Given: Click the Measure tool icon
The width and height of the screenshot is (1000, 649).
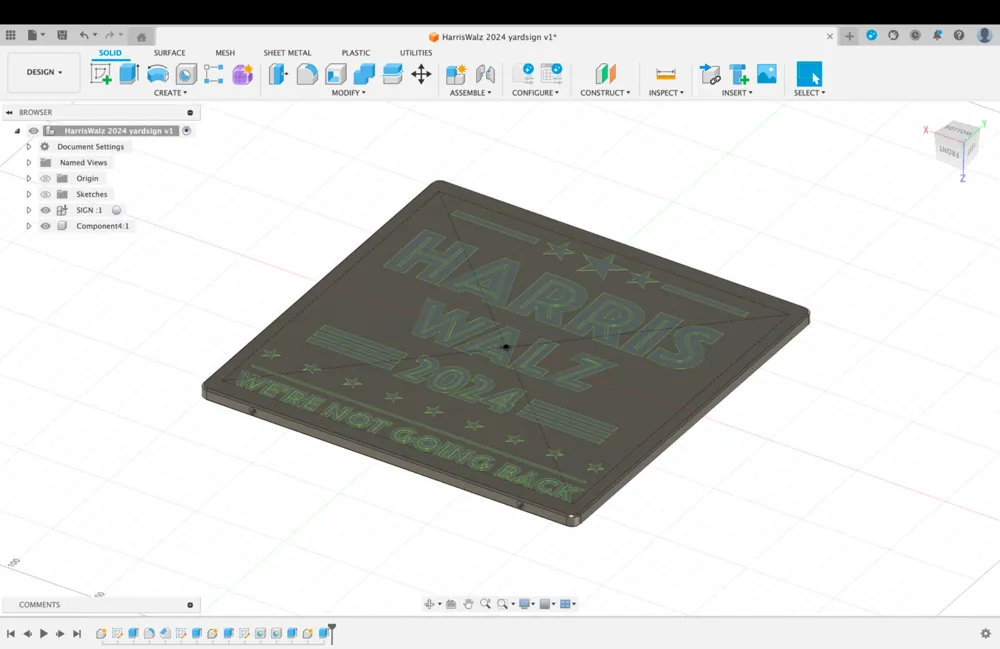Looking at the screenshot, I should click(x=665, y=74).
